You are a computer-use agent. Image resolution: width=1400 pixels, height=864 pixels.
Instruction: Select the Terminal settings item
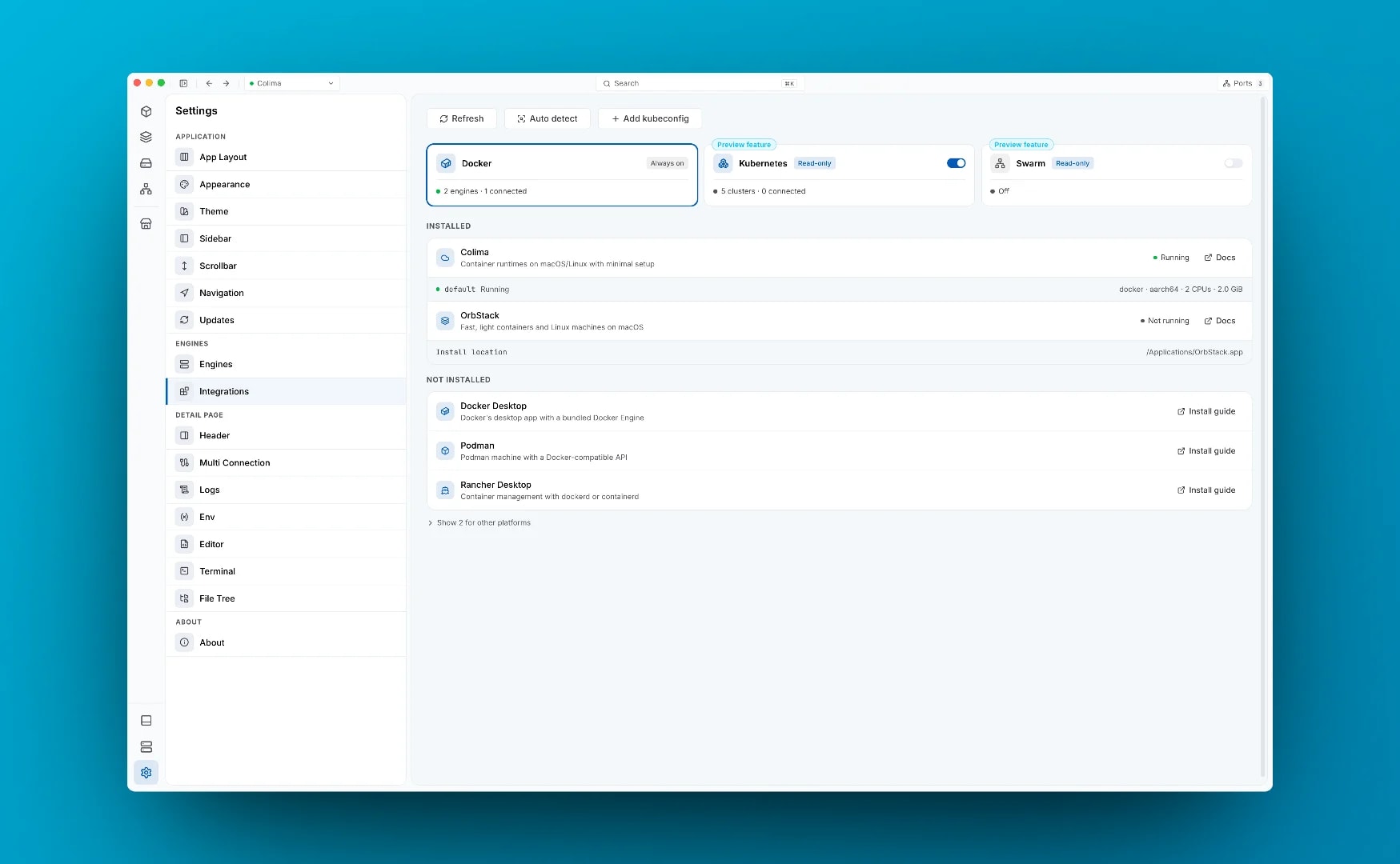click(286, 572)
